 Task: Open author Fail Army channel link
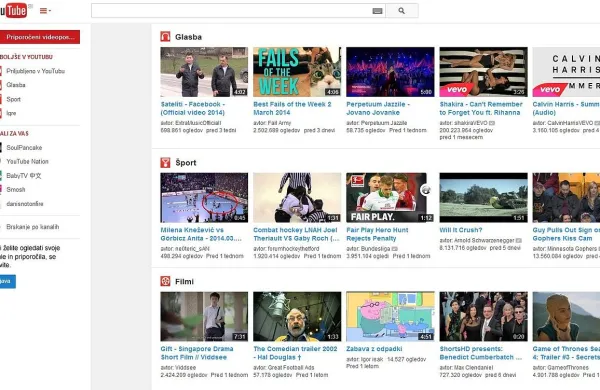pos(279,123)
